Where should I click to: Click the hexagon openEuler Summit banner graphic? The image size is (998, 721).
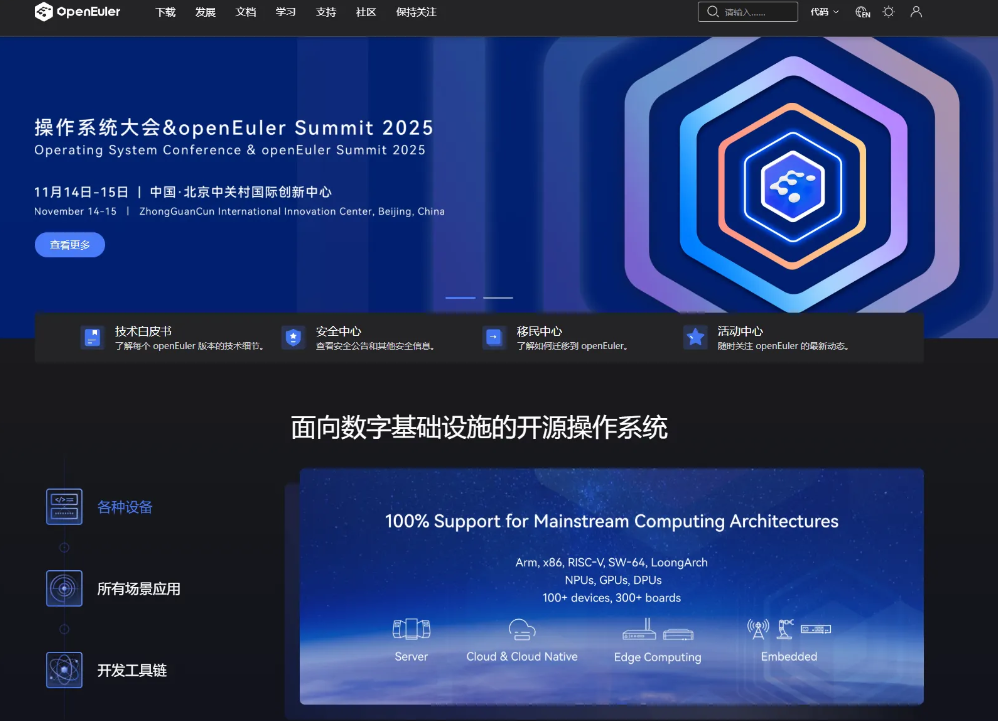pos(792,186)
